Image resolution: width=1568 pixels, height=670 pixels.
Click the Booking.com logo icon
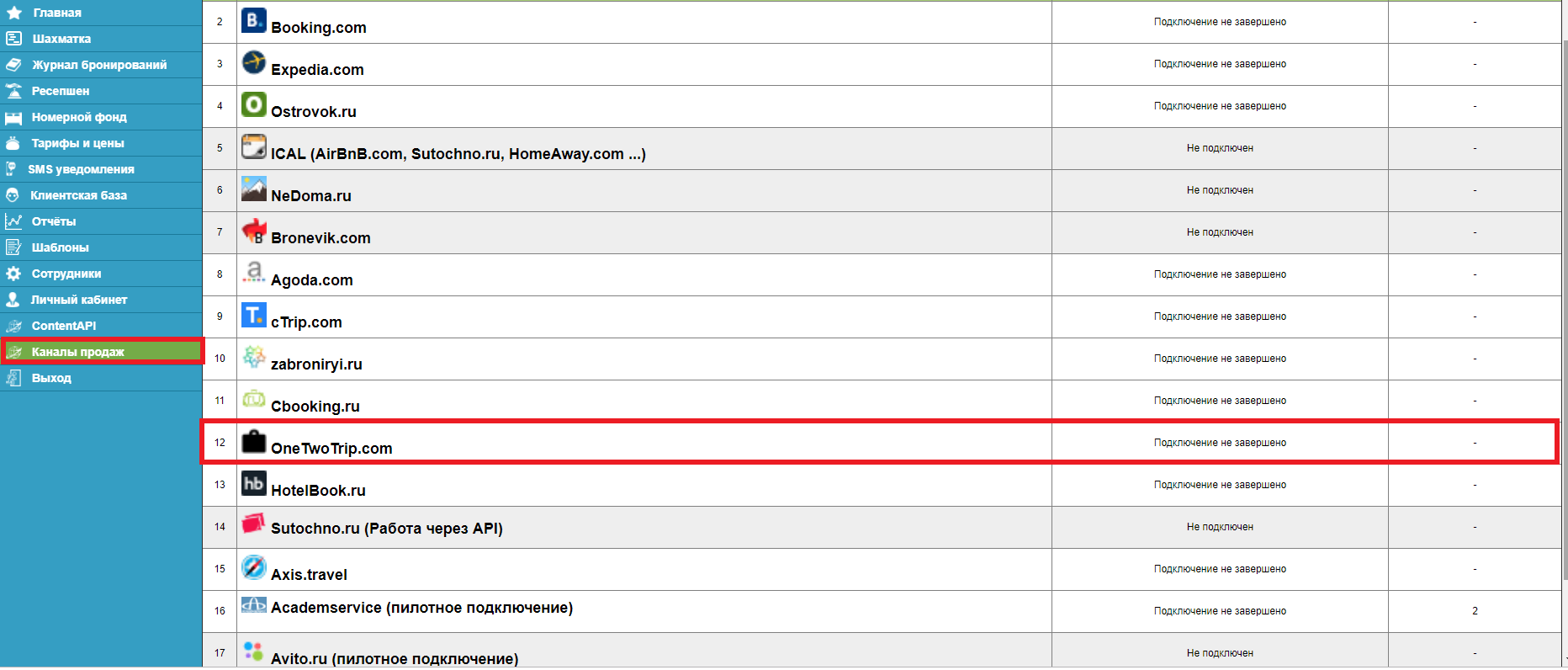coord(253,20)
